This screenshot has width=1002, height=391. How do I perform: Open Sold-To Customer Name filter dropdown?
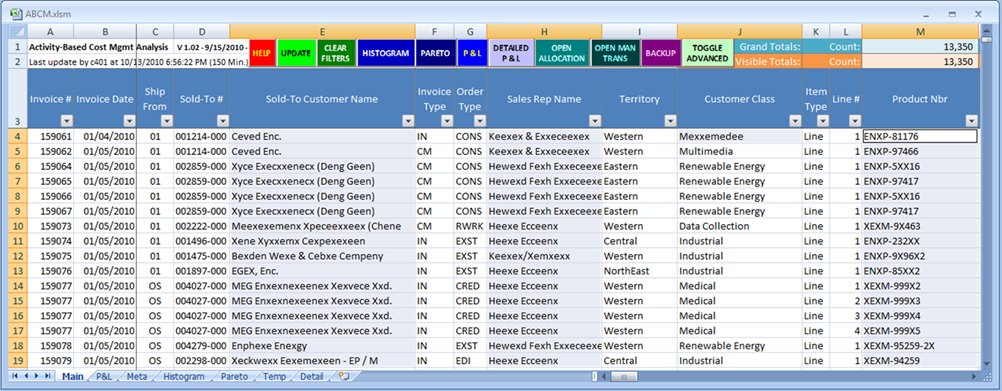tap(408, 121)
